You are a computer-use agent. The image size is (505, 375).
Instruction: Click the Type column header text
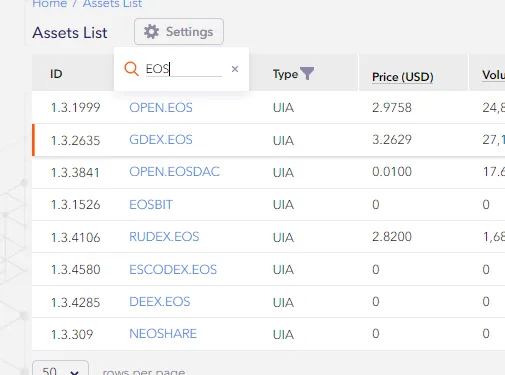(285, 74)
